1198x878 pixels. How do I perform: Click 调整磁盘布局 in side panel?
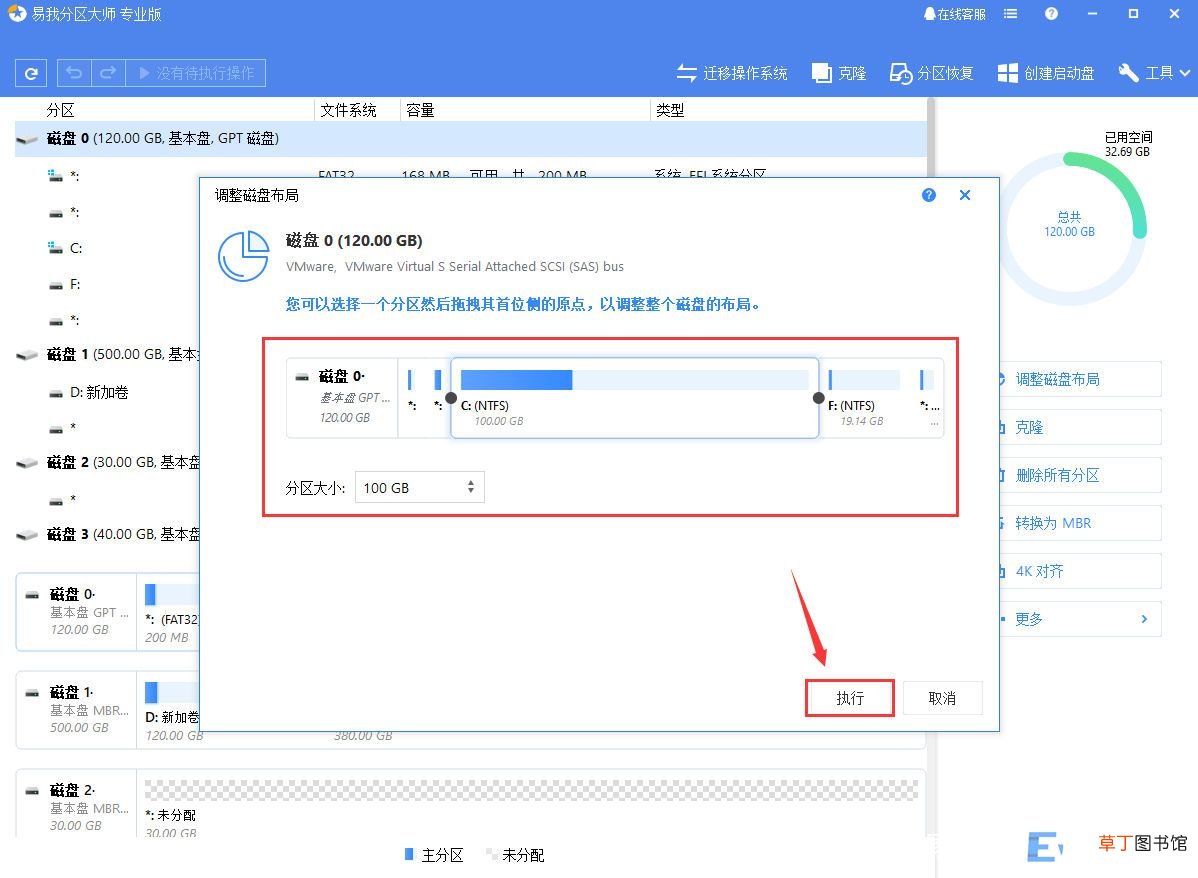coord(1080,379)
